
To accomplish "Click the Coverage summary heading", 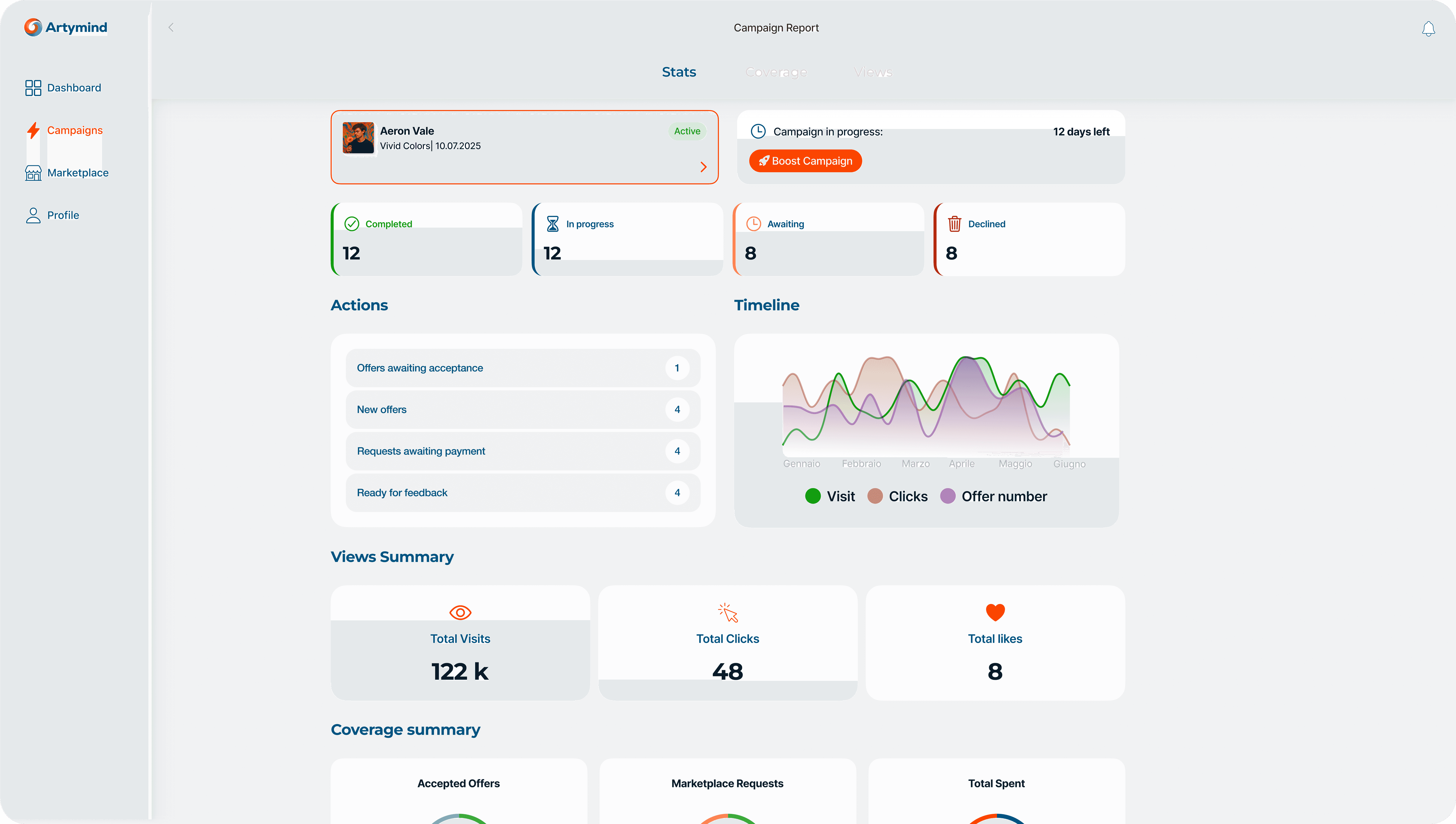I will pos(405,730).
